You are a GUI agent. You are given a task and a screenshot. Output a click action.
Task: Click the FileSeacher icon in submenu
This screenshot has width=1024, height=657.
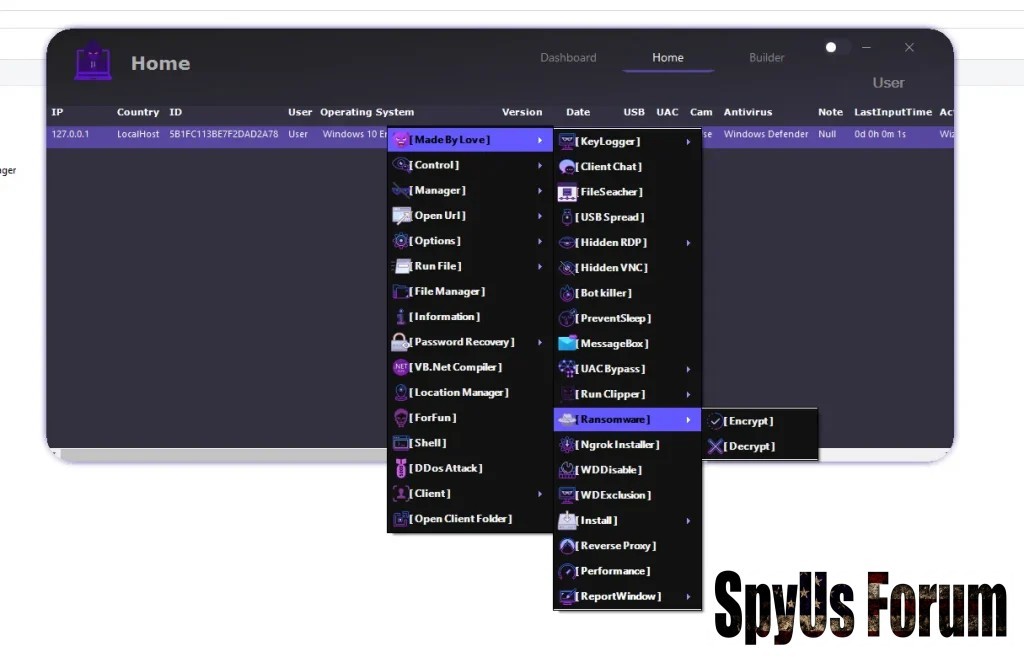click(567, 192)
